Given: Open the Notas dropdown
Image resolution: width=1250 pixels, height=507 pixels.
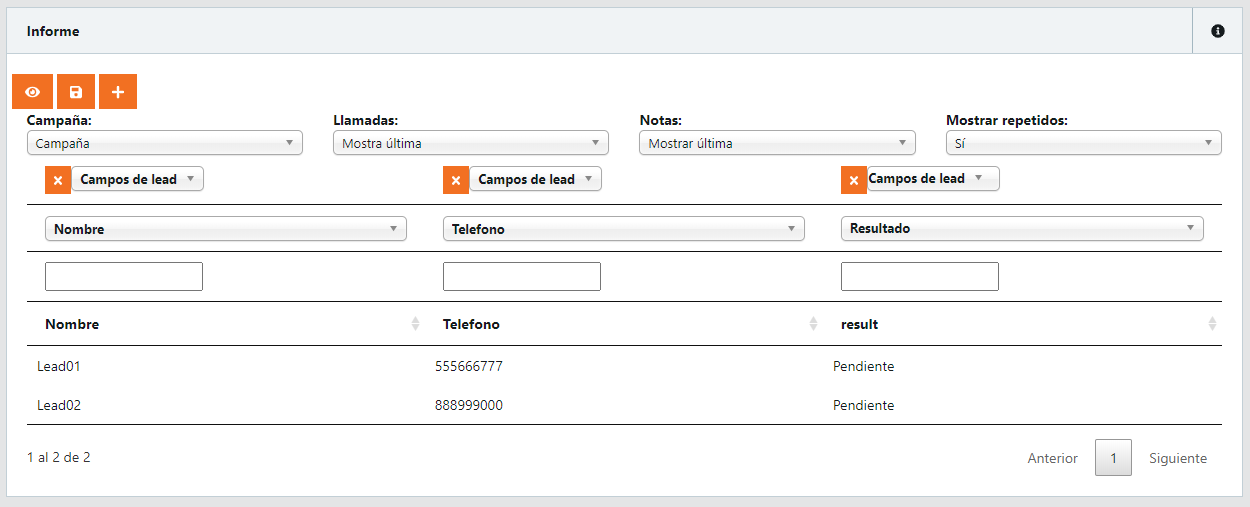Looking at the screenshot, I should tap(777, 143).
